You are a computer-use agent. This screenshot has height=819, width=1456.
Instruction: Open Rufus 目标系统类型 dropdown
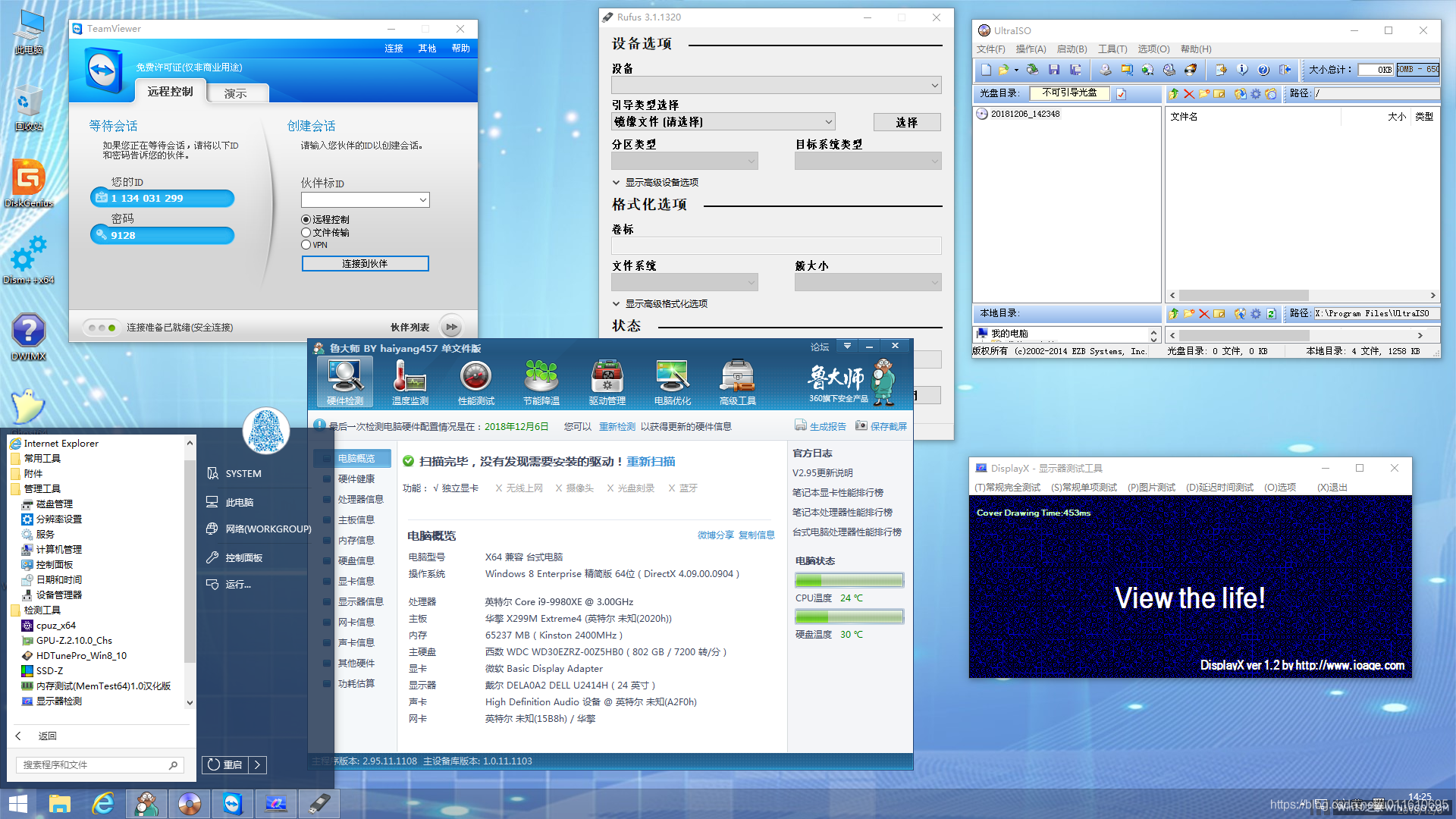868,161
